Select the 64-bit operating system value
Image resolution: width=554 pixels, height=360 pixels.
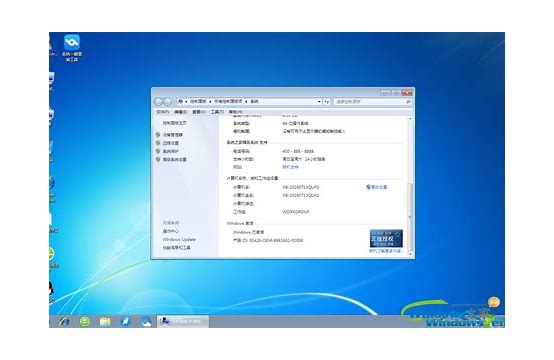point(295,123)
